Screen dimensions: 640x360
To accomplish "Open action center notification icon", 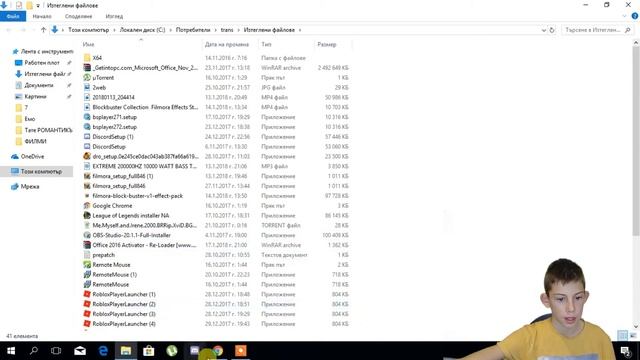I will [x=625, y=351].
